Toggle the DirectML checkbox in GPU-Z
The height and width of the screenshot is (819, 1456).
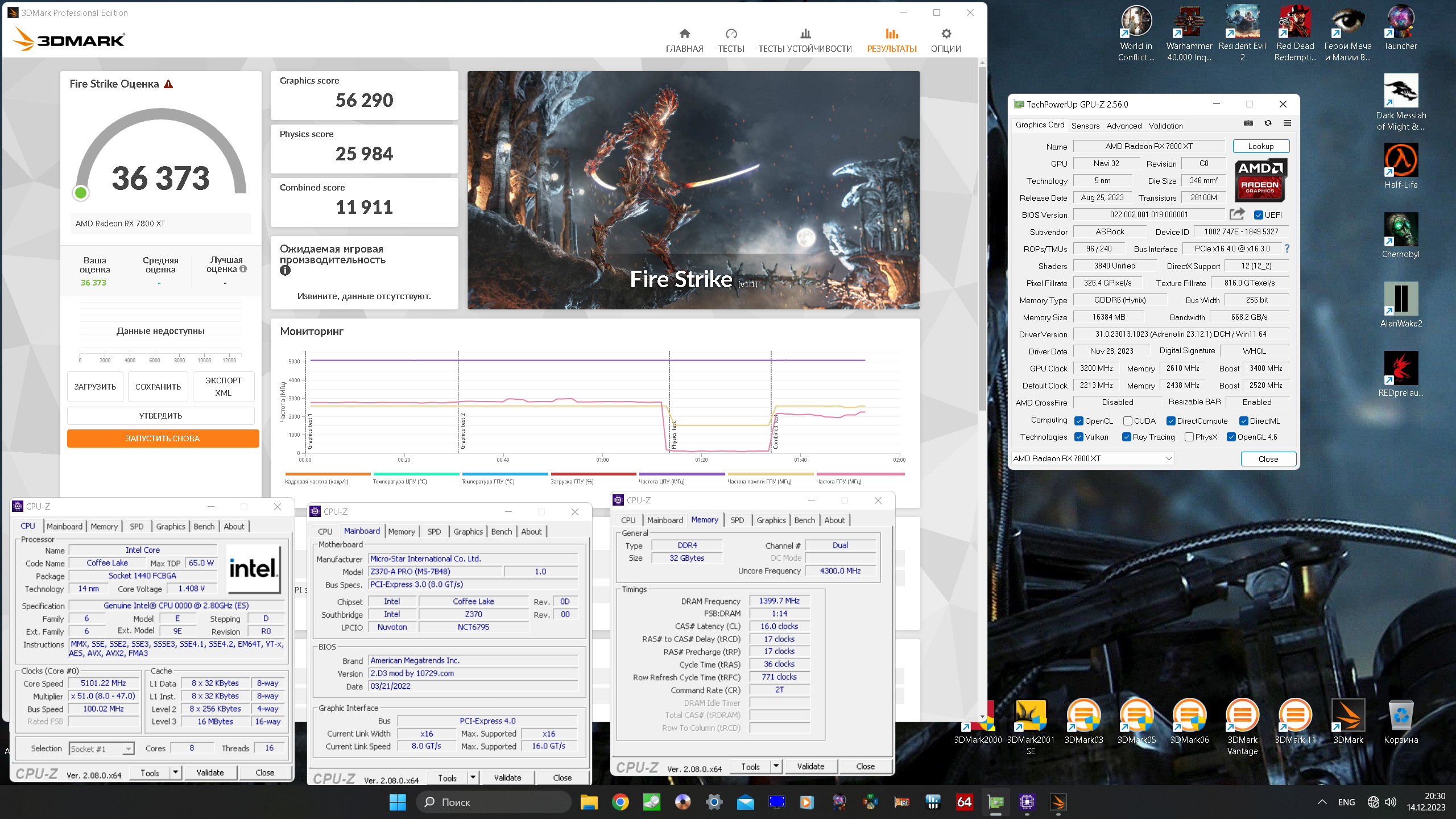(x=1243, y=421)
